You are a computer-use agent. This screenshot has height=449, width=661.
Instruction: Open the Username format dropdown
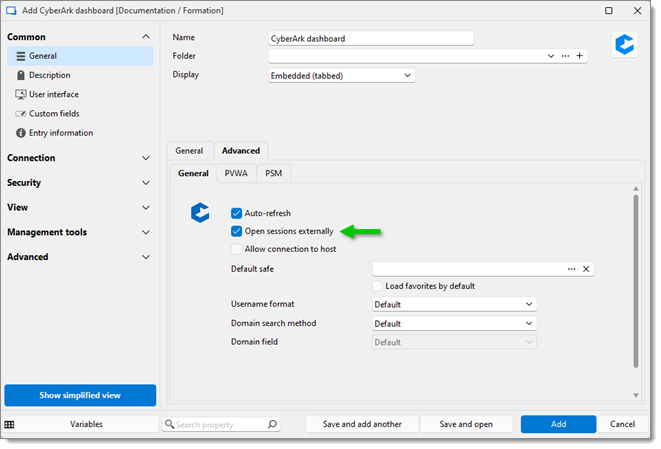454,304
